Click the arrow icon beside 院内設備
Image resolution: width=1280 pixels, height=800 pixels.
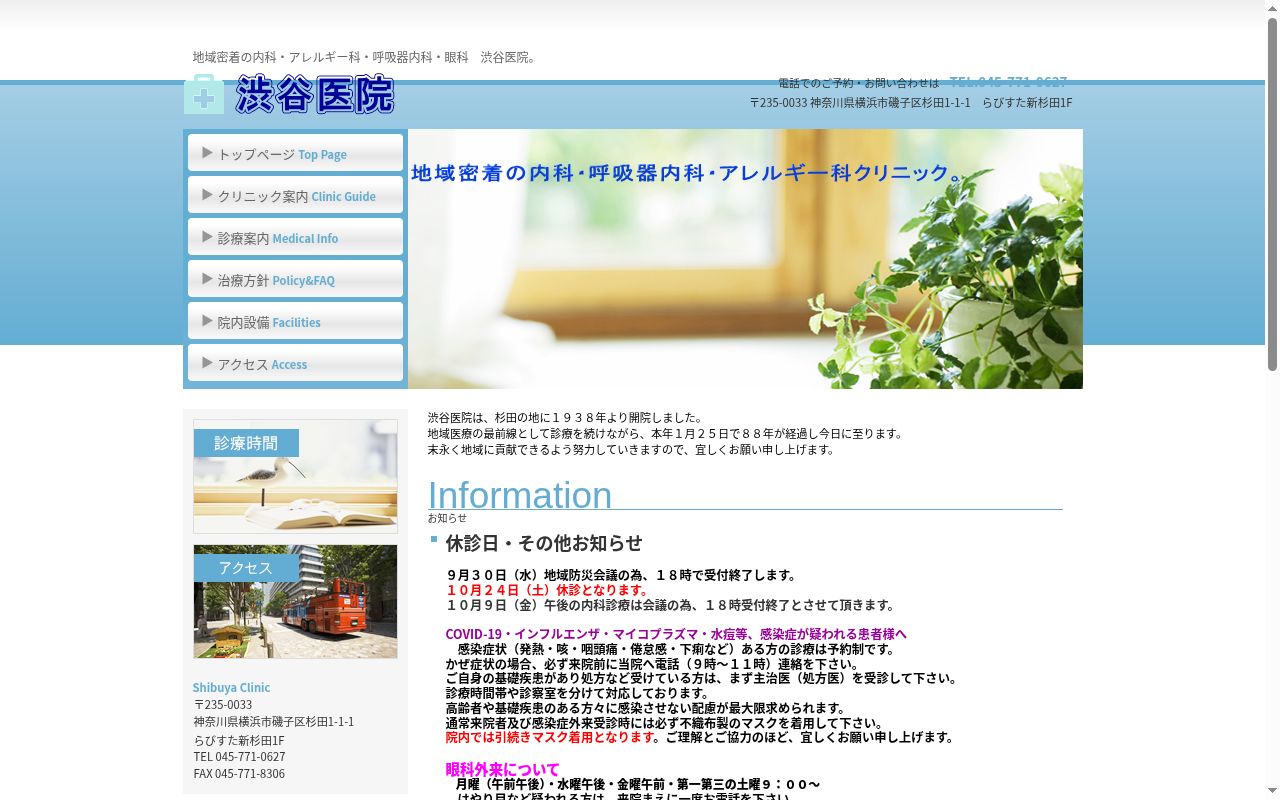pos(207,321)
